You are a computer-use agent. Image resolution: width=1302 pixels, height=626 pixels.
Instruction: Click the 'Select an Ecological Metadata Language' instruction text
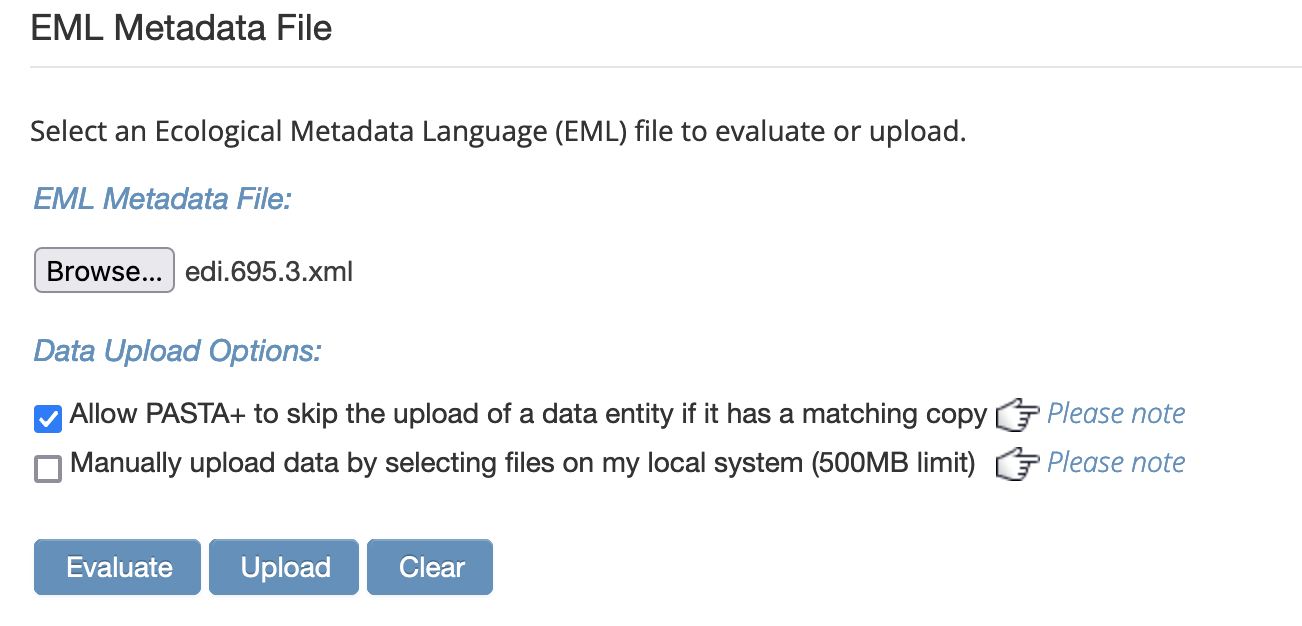tap(498, 131)
